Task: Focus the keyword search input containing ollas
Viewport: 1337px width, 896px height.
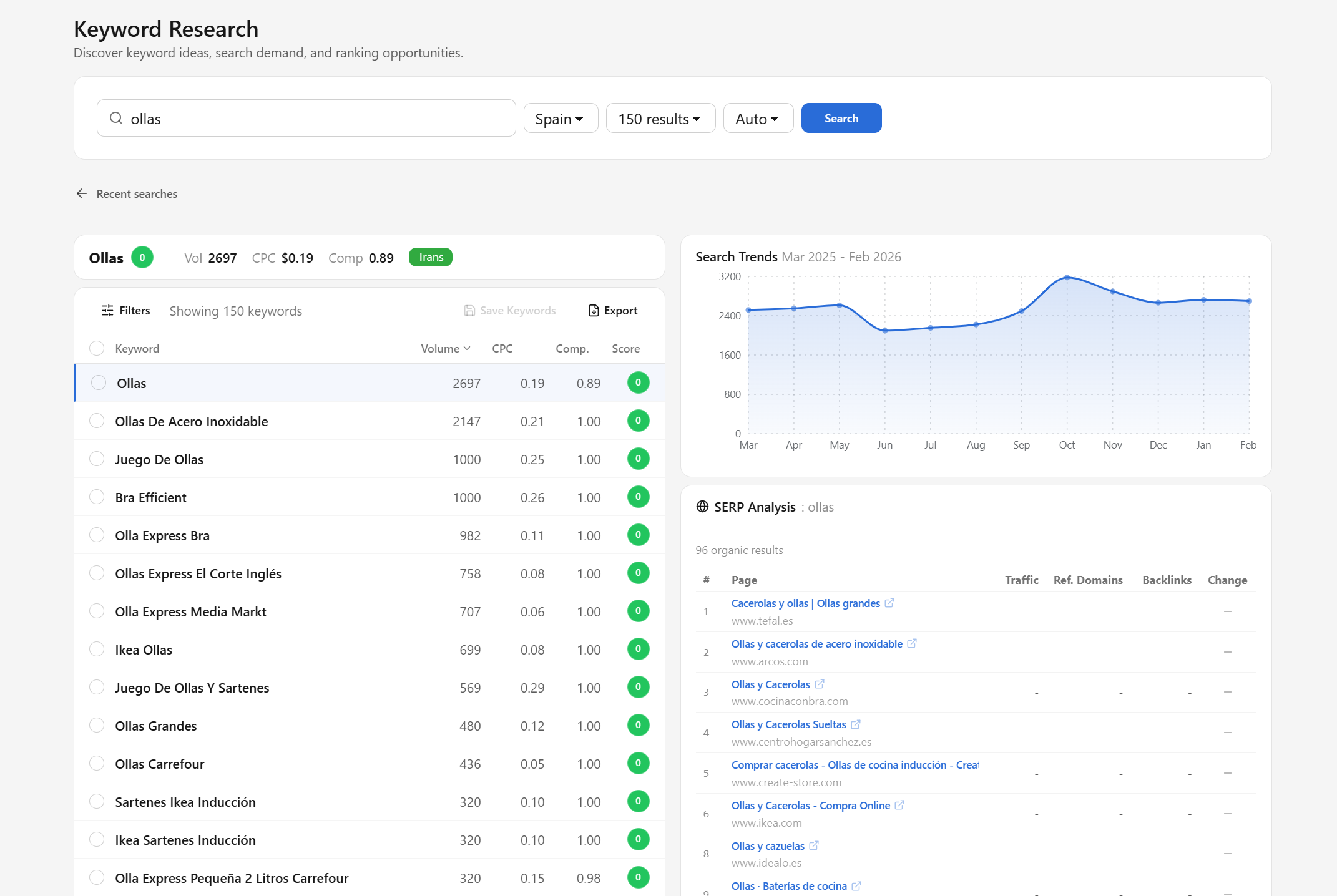Action: 312,119
